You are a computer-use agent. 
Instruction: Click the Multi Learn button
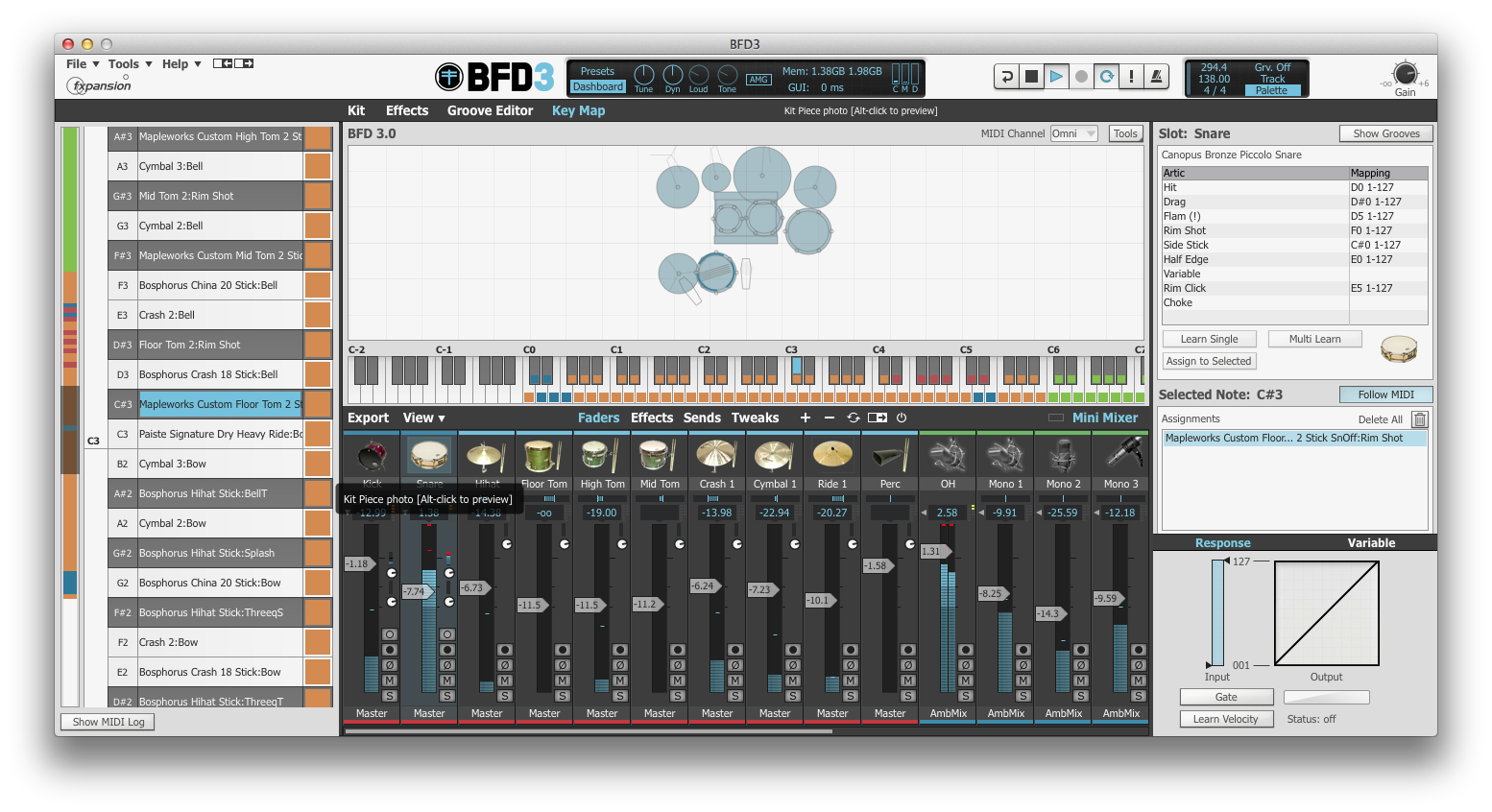1314,339
